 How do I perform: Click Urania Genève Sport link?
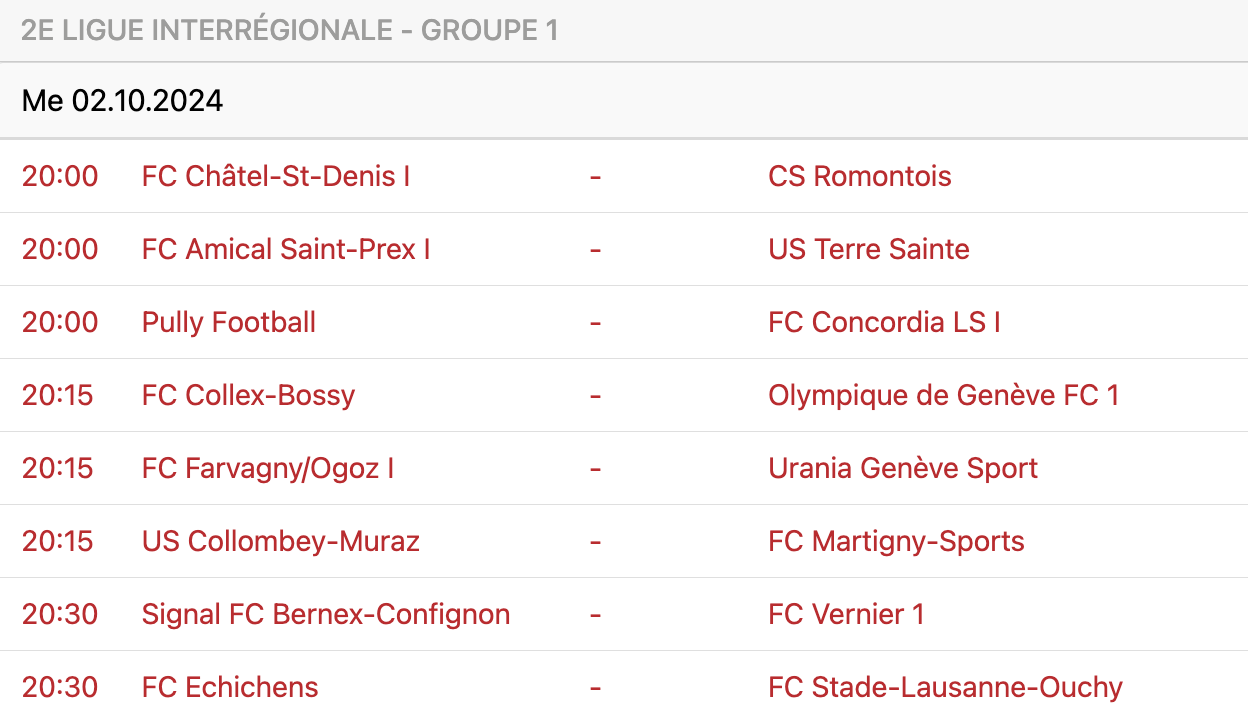[903, 468]
